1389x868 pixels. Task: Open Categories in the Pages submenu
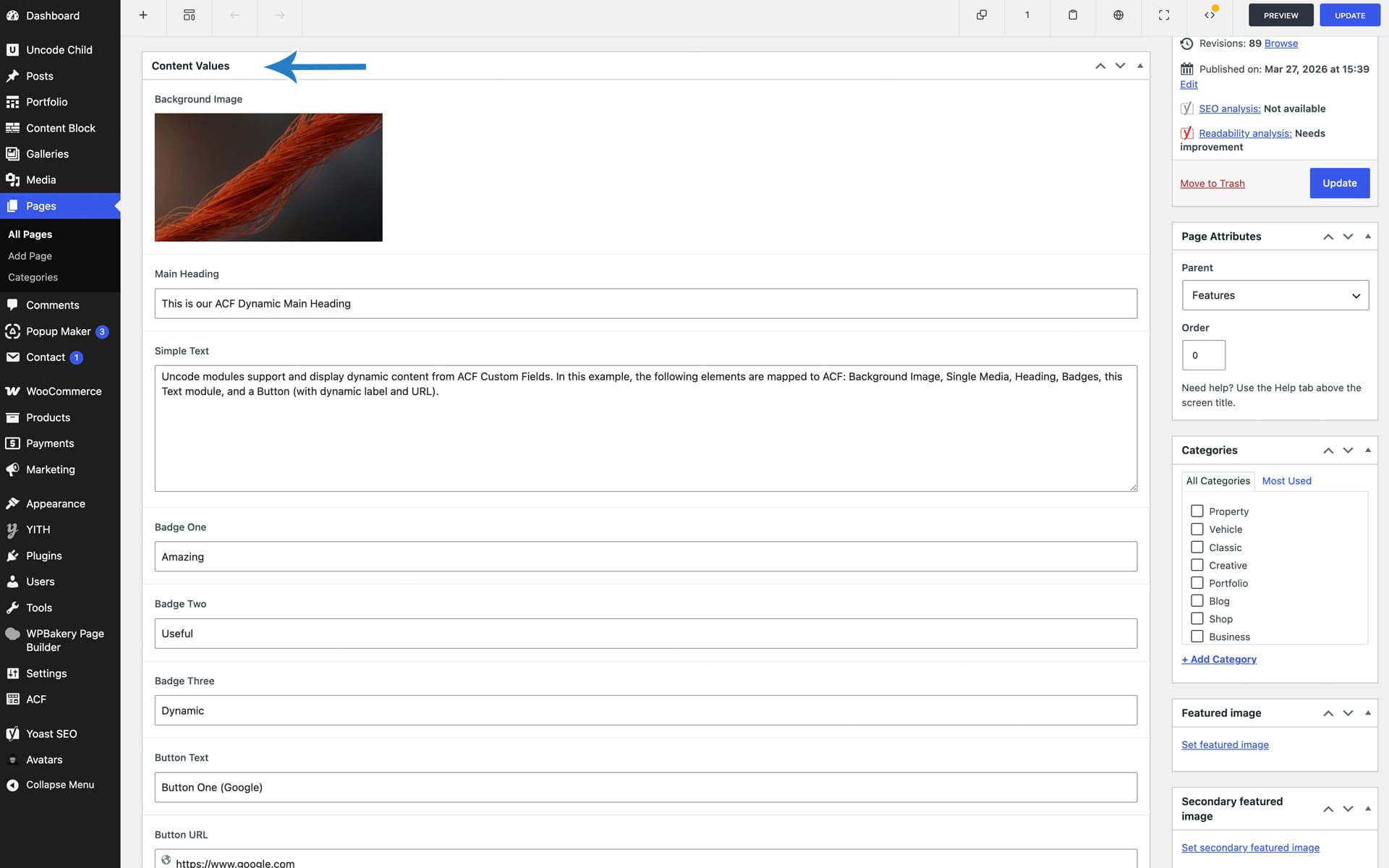click(33, 277)
